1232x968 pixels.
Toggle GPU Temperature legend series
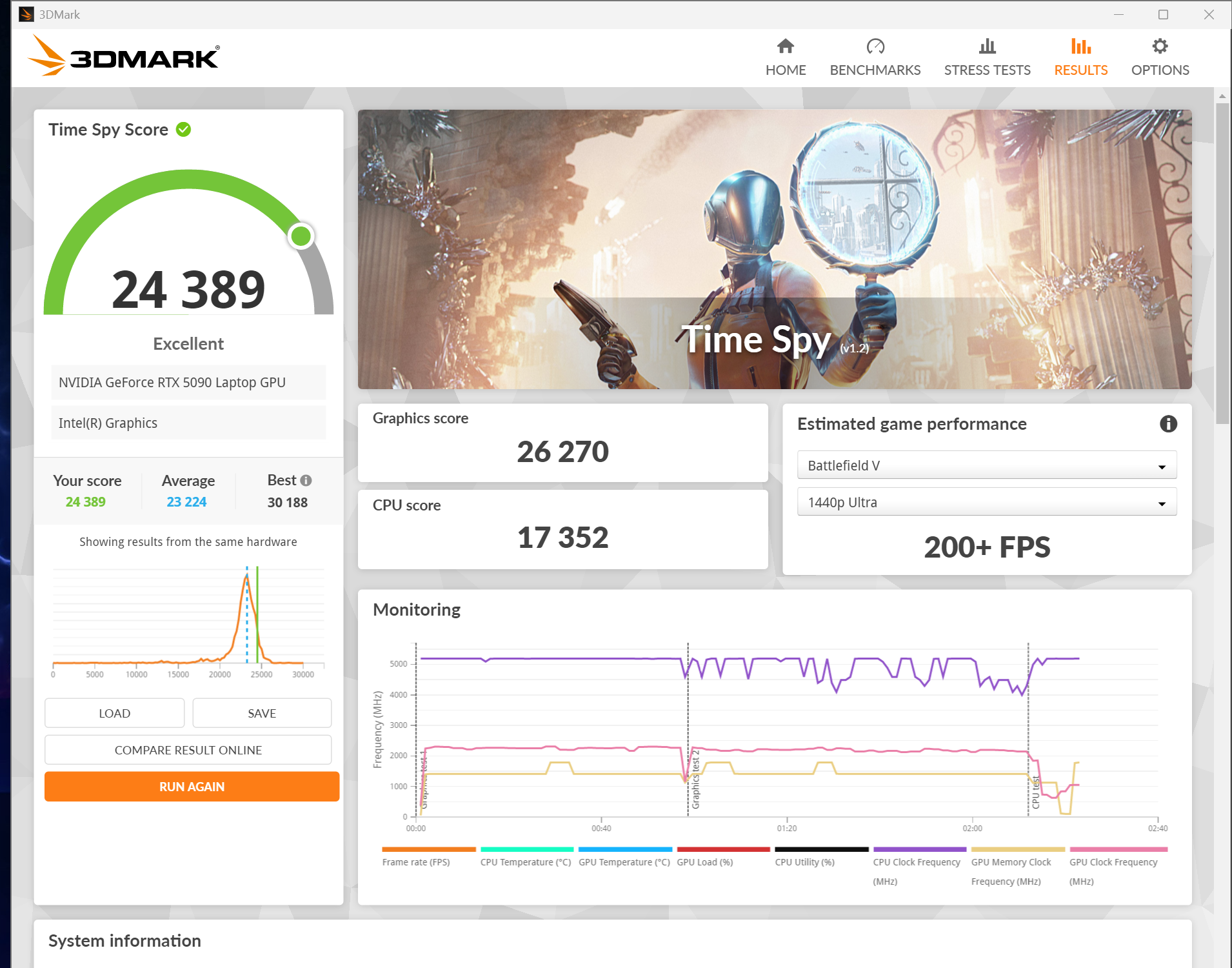[624, 858]
